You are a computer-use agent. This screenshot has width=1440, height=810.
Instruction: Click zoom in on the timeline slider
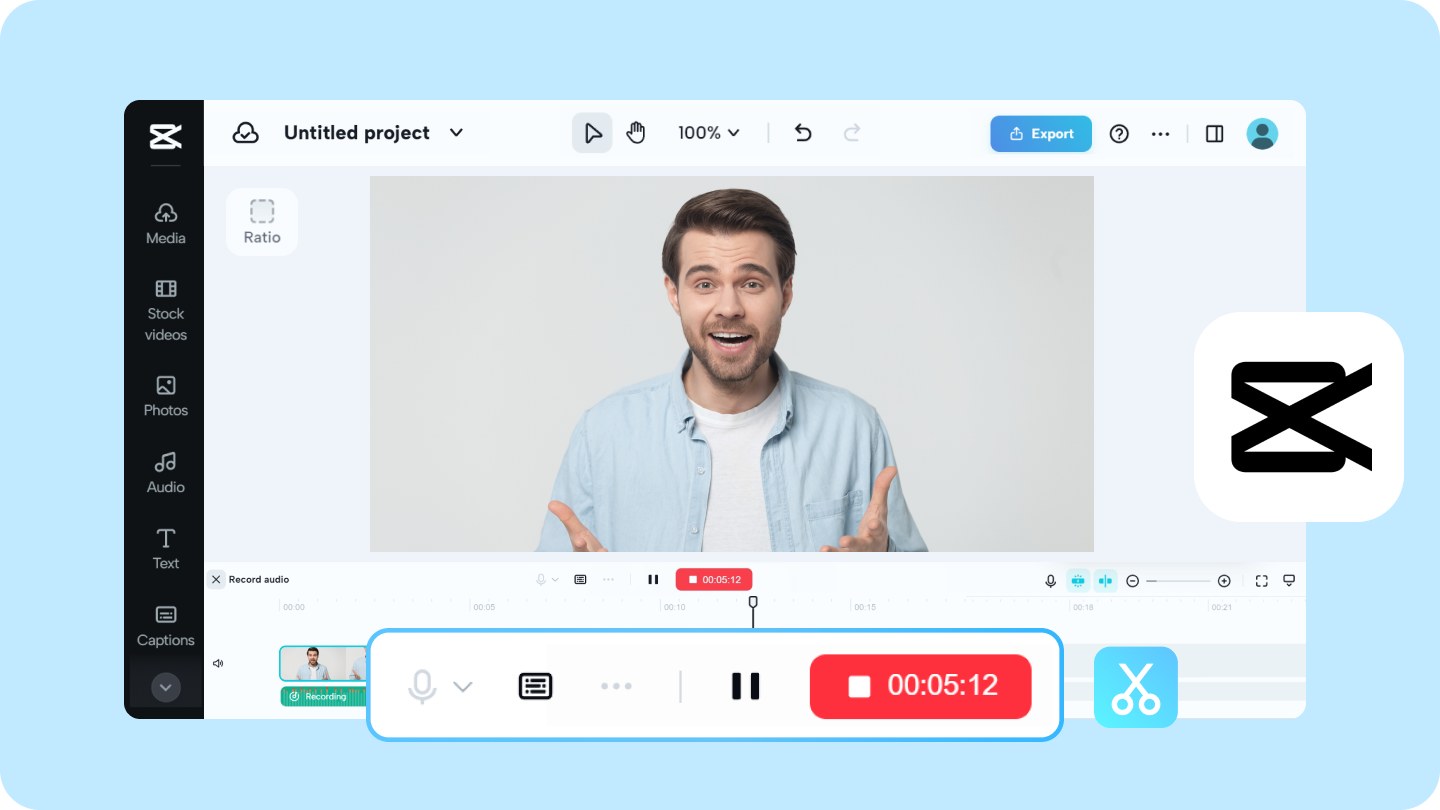coord(1224,580)
